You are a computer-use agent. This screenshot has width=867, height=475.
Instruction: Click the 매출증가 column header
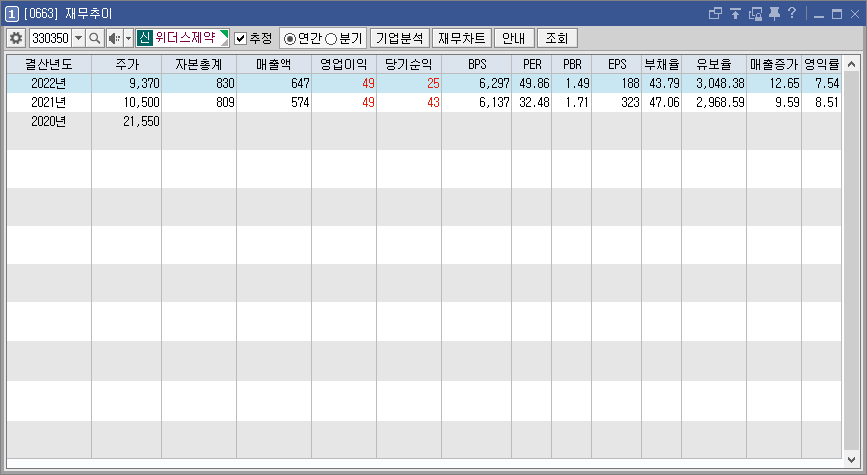click(x=774, y=64)
